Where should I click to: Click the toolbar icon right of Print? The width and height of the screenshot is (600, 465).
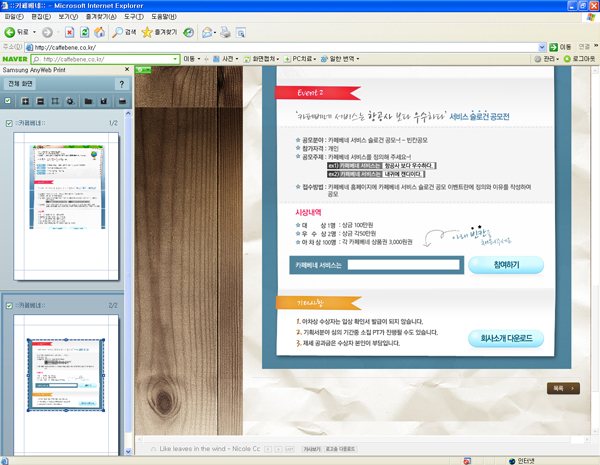(x=241, y=33)
